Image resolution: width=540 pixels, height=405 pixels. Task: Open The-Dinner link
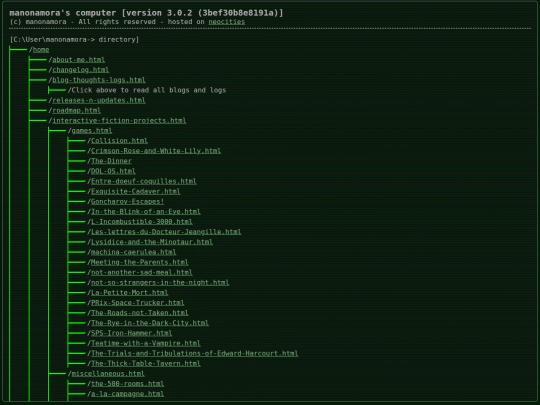[x=111, y=161]
